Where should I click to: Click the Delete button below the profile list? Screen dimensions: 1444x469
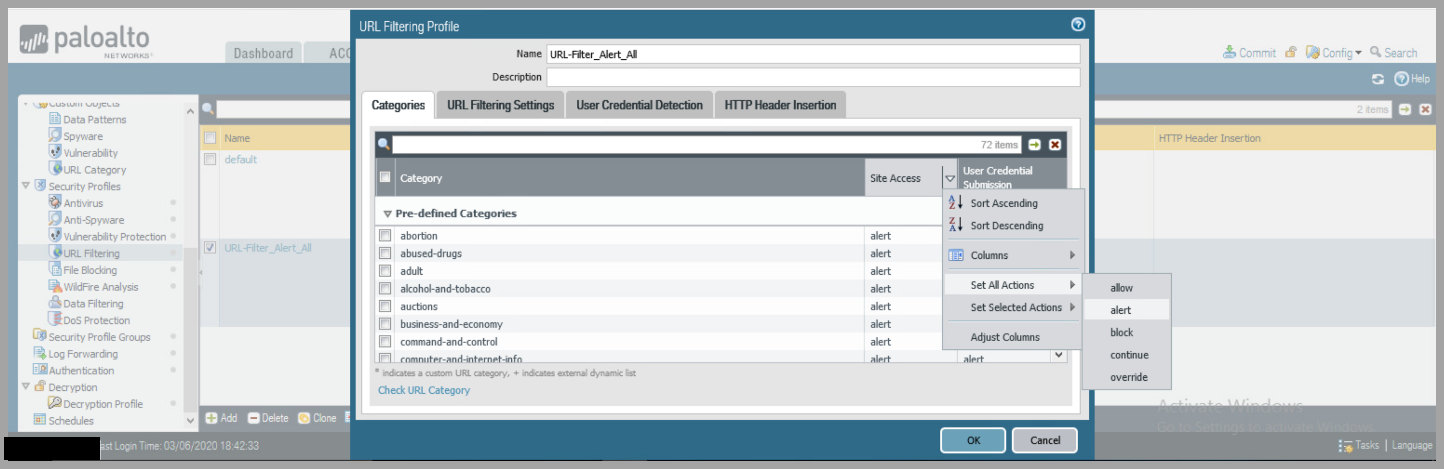(x=268, y=418)
